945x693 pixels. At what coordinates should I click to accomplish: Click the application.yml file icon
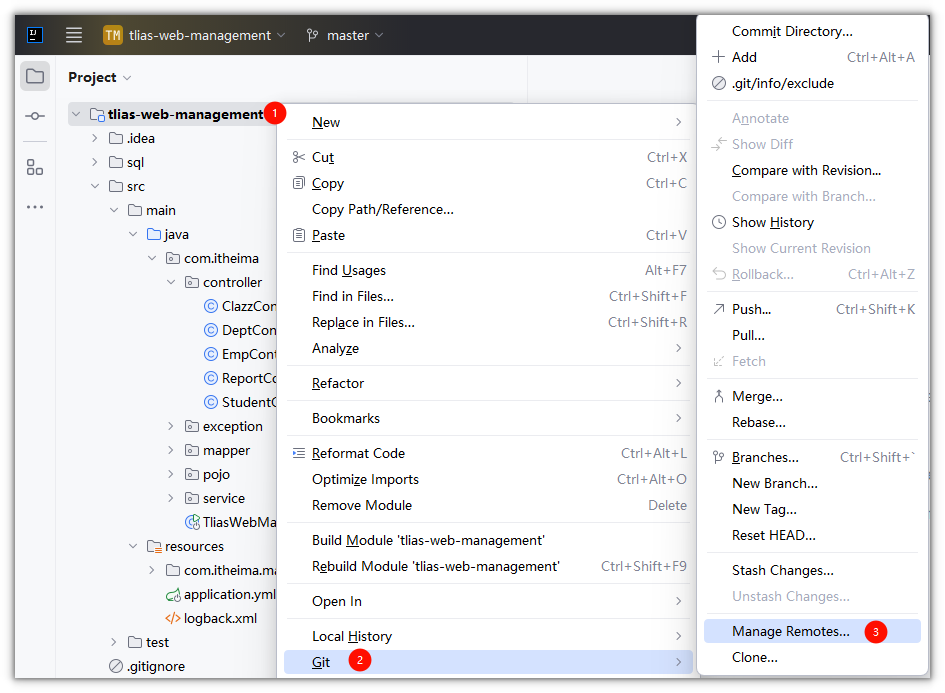tap(173, 595)
